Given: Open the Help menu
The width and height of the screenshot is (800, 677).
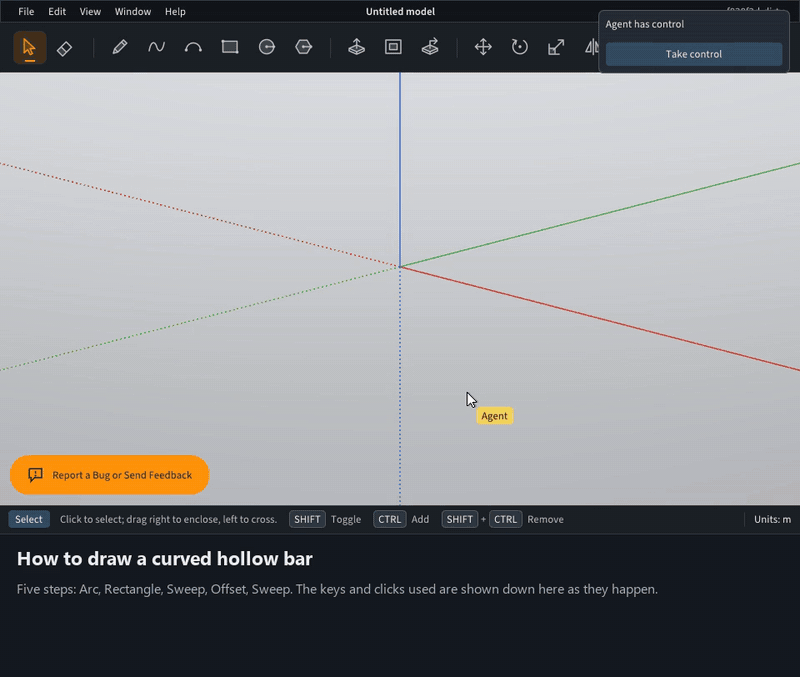Looking at the screenshot, I should (175, 11).
